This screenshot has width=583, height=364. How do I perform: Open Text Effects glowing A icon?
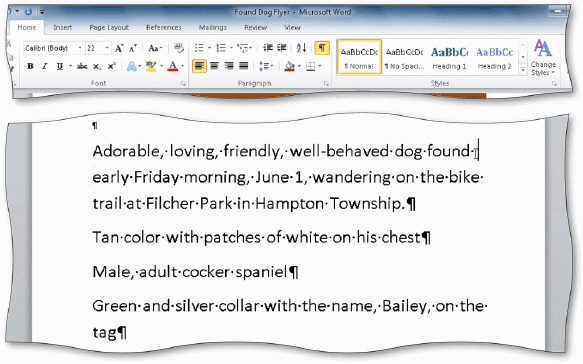pyautogui.click(x=131, y=66)
